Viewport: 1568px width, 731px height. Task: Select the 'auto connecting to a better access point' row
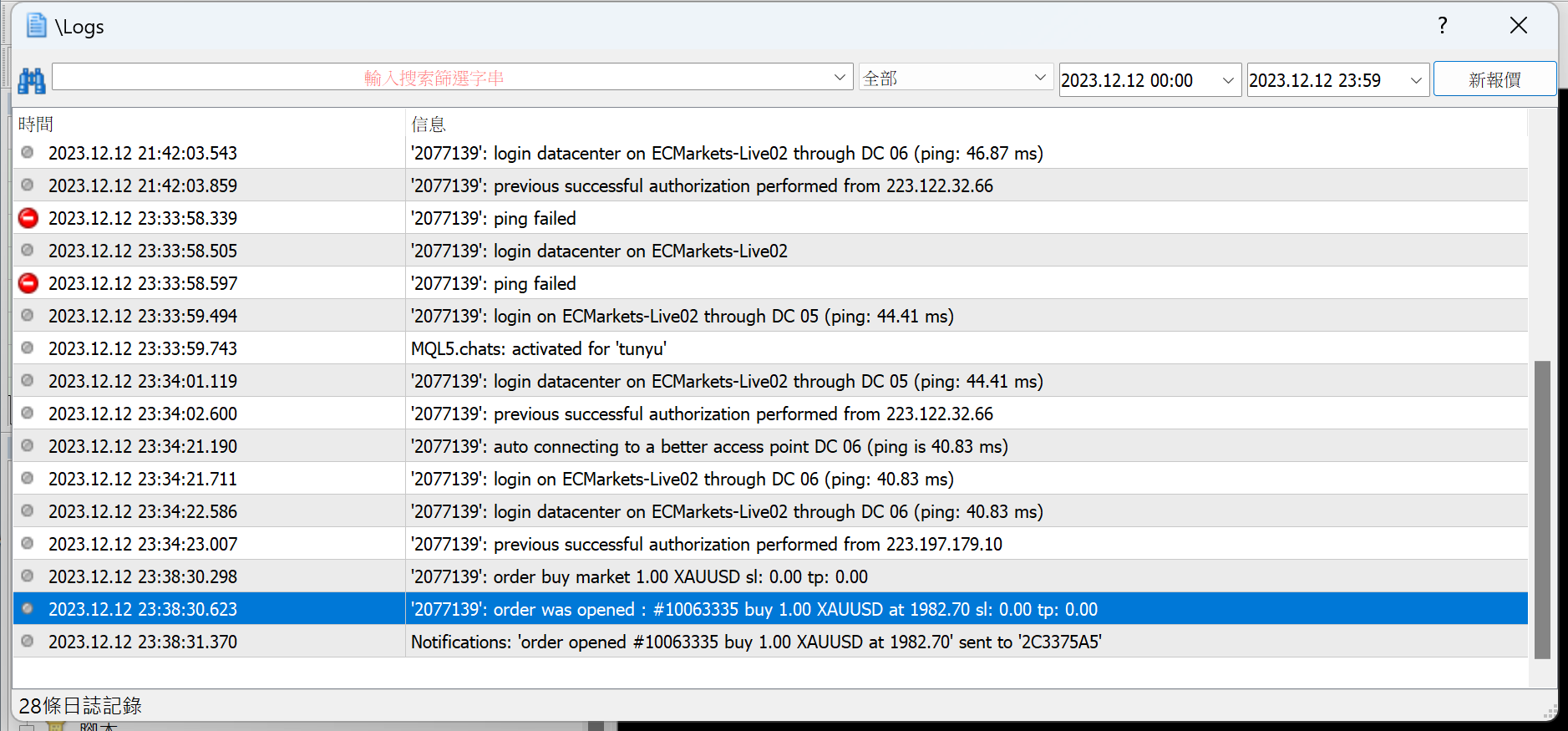pos(770,446)
